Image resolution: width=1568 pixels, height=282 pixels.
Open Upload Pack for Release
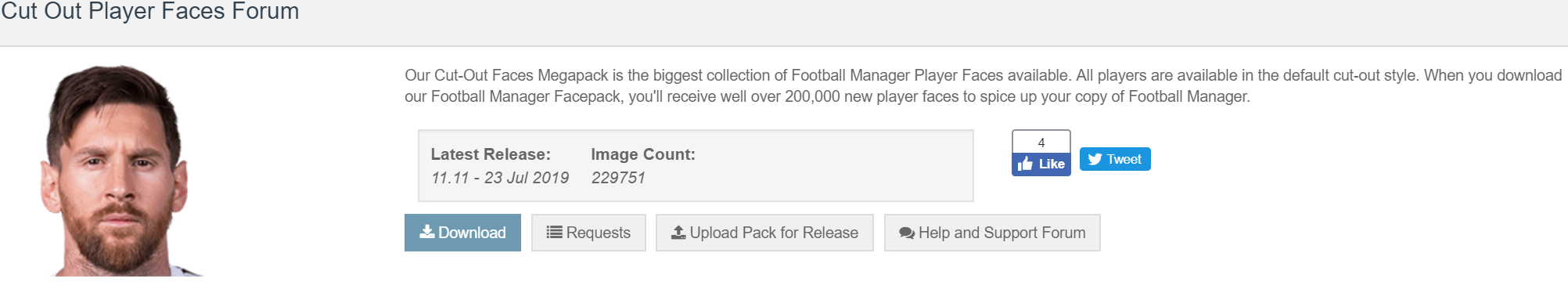tap(764, 233)
